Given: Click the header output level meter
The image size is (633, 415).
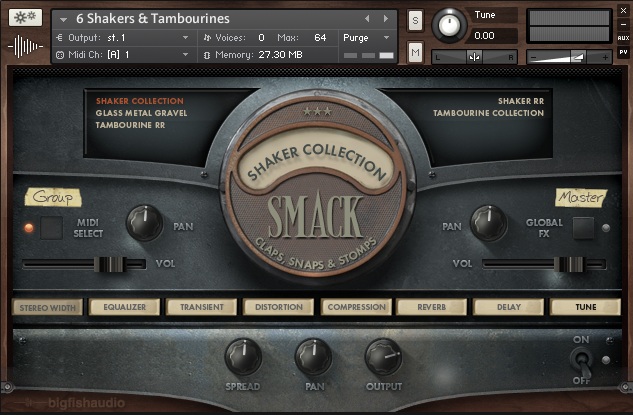Looking at the screenshot, I should coord(569,26).
